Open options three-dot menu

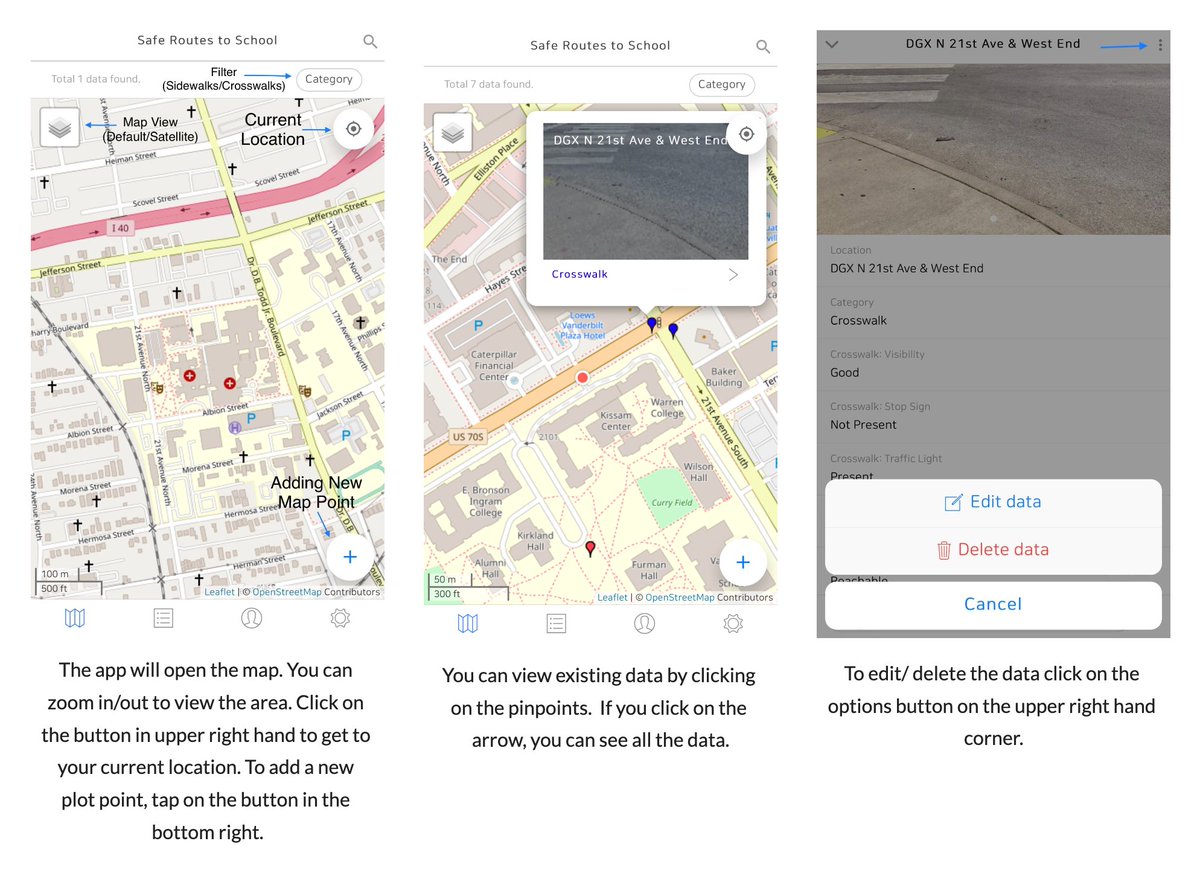coord(1160,45)
